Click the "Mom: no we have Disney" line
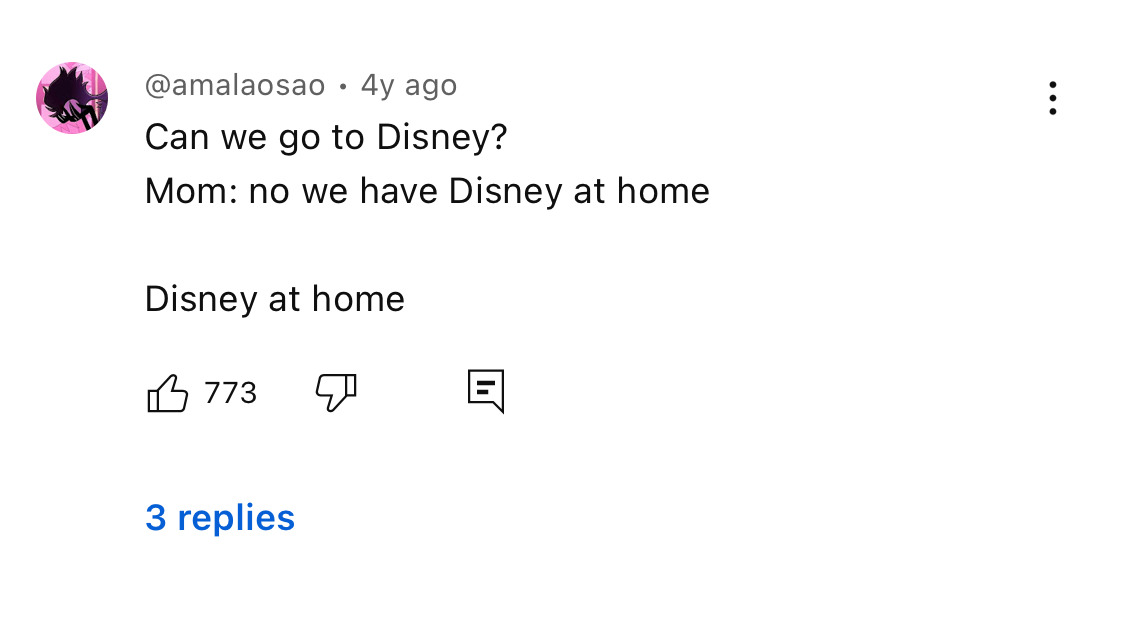Viewport: 1125px width, 620px height. (x=427, y=191)
